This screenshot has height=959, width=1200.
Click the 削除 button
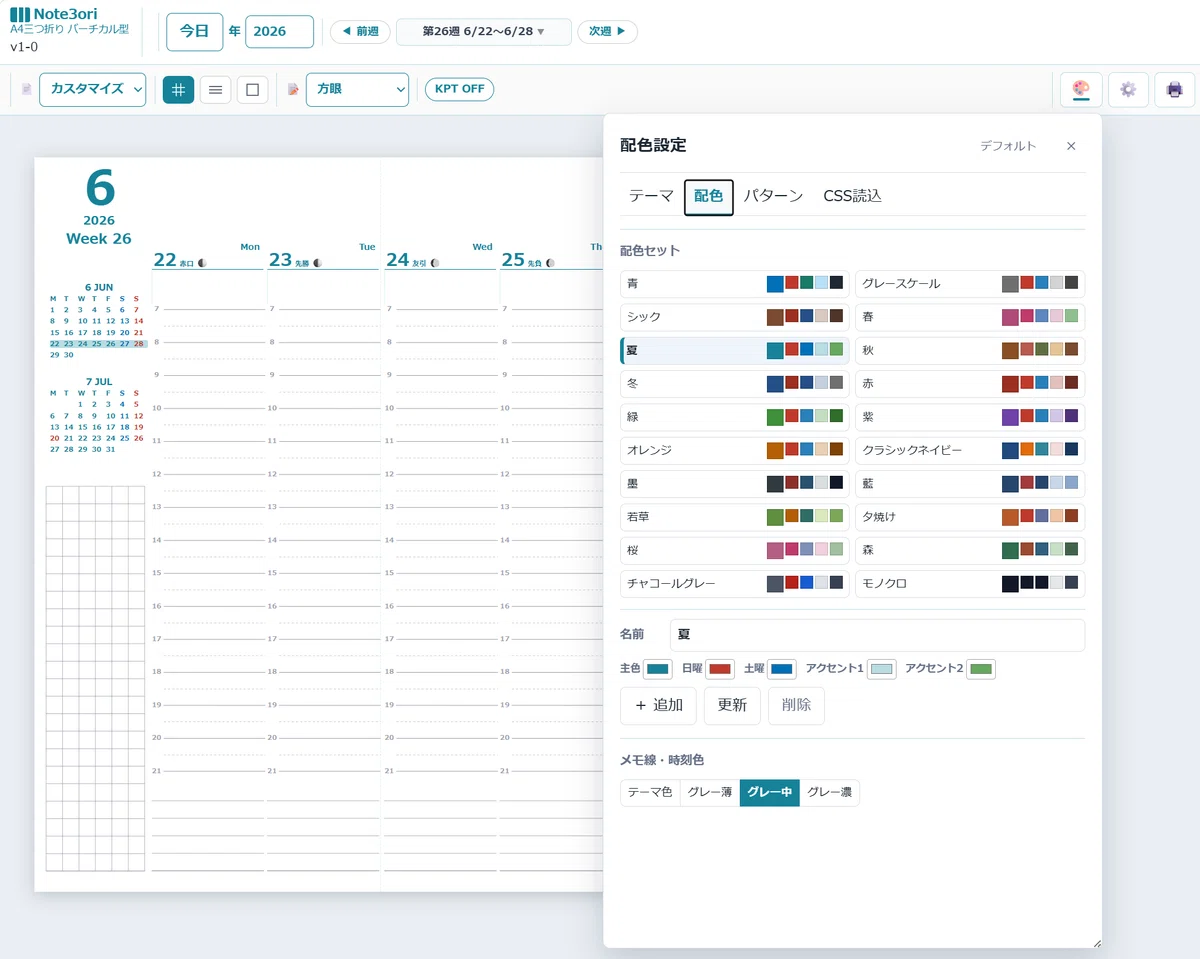pos(796,705)
